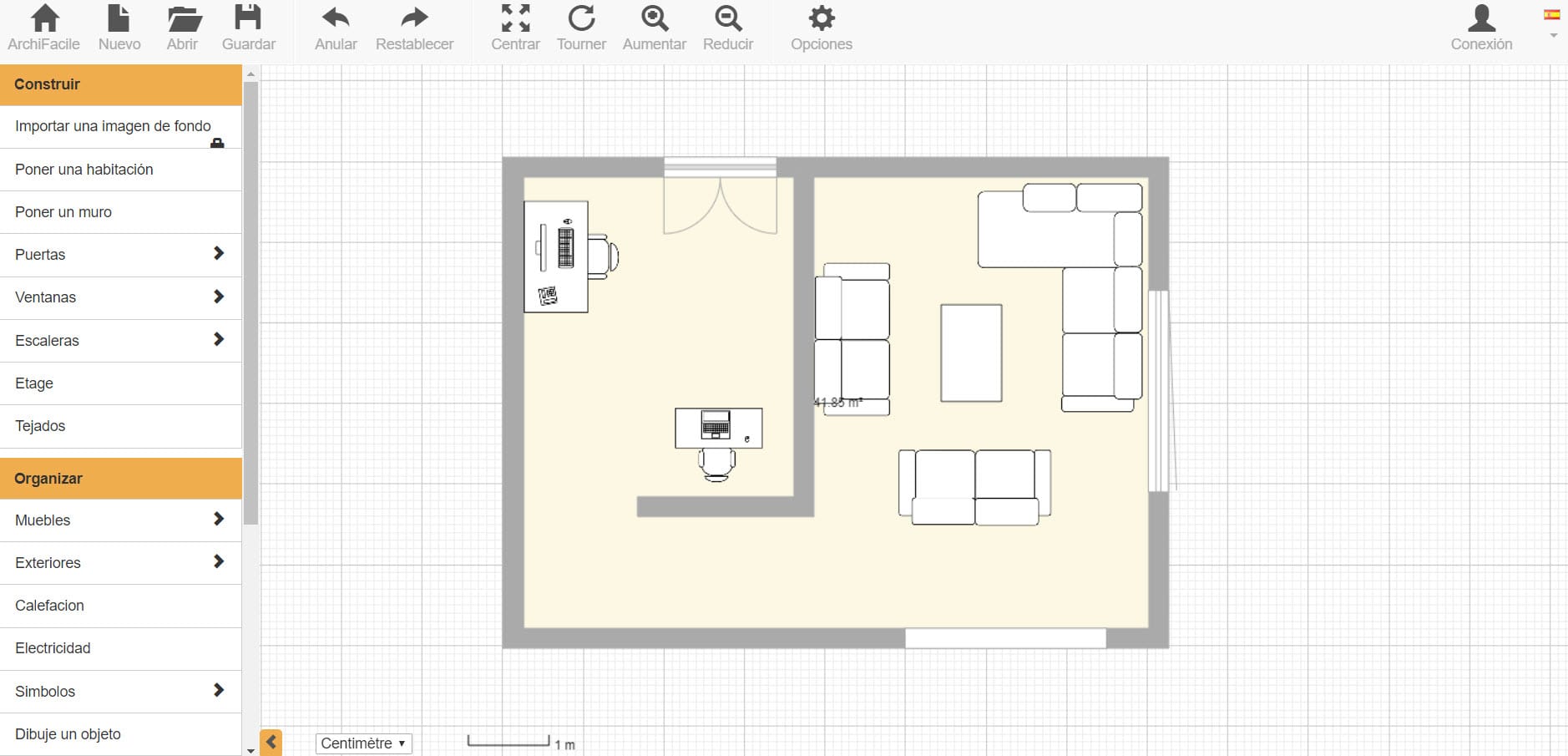The height and width of the screenshot is (756, 1568).
Task: Log in via Conexión user icon
Action: [1481, 19]
